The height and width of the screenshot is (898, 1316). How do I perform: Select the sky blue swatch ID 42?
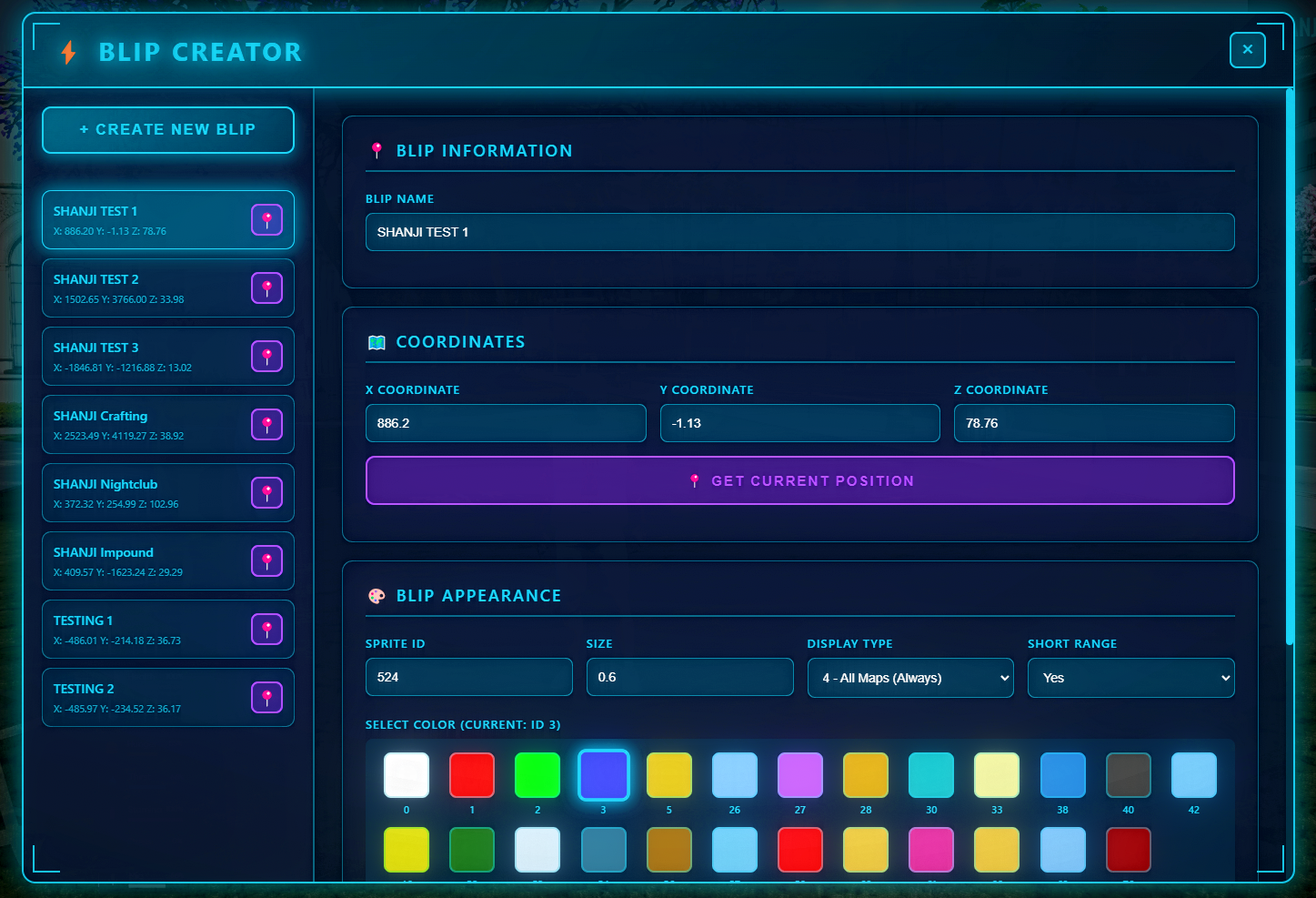tap(1194, 775)
